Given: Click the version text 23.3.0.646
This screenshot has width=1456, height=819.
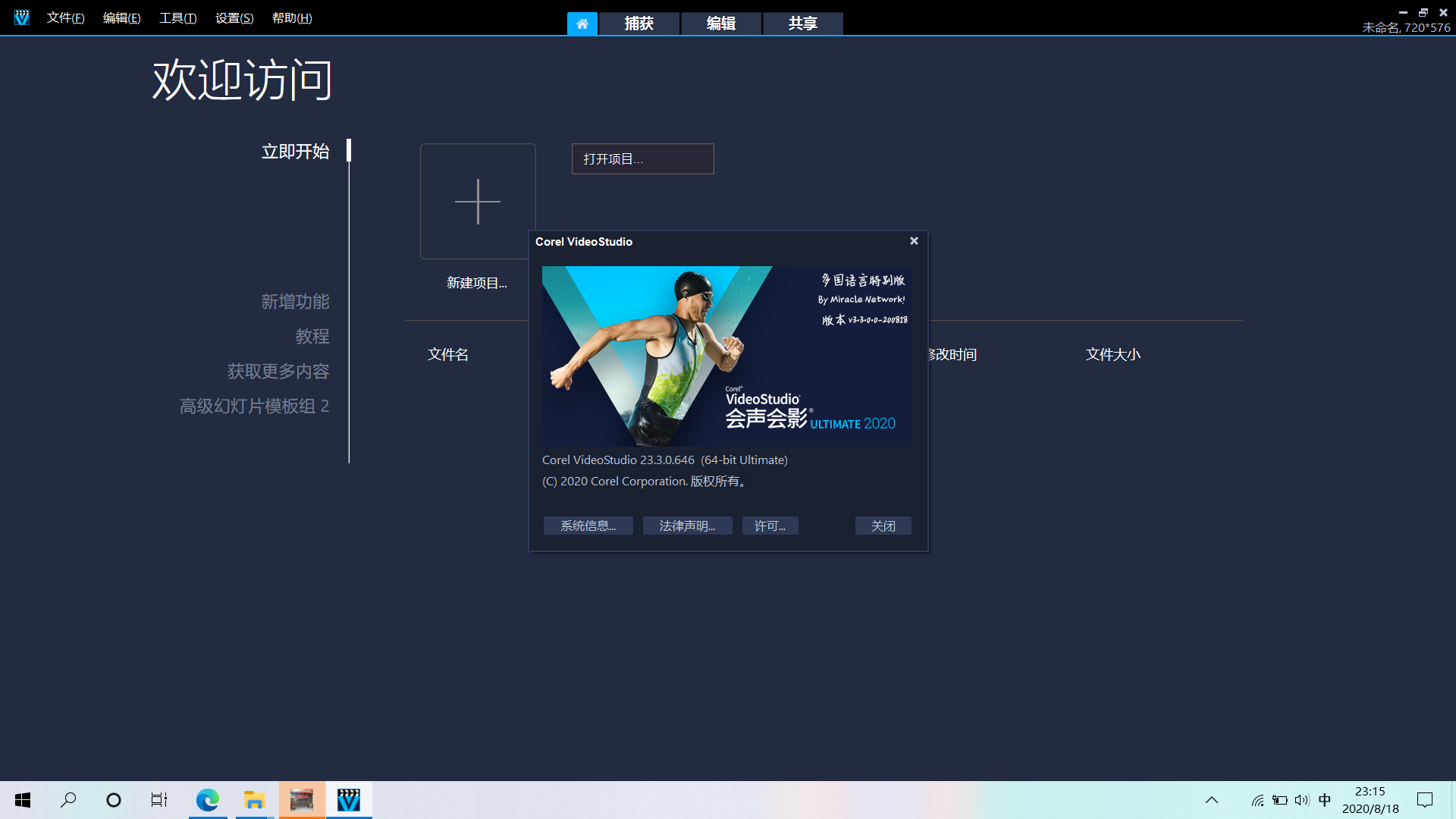Looking at the screenshot, I should pyautogui.click(x=667, y=460).
